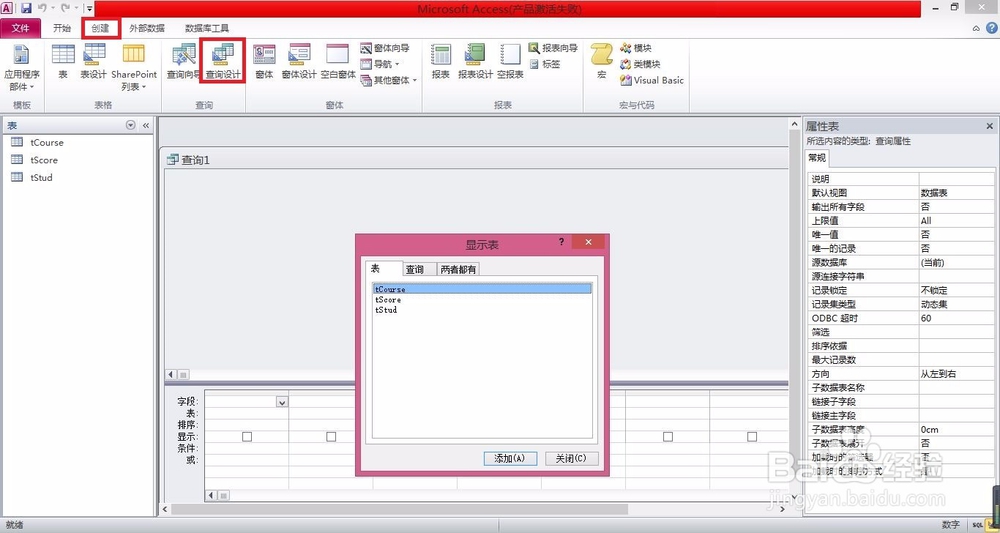This screenshot has height=533, width=1000.
Task: Click the bottom horizontal scrollbar
Action: (400, 509)
